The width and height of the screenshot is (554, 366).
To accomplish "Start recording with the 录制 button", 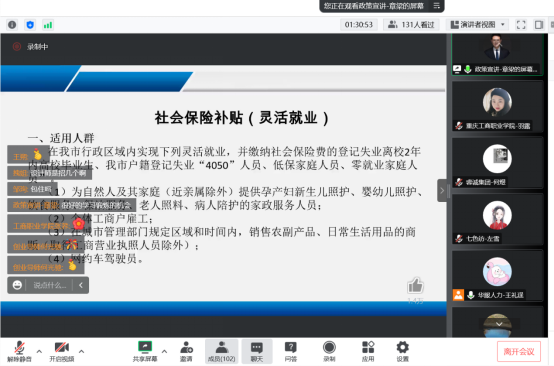I will coord(329,352).
